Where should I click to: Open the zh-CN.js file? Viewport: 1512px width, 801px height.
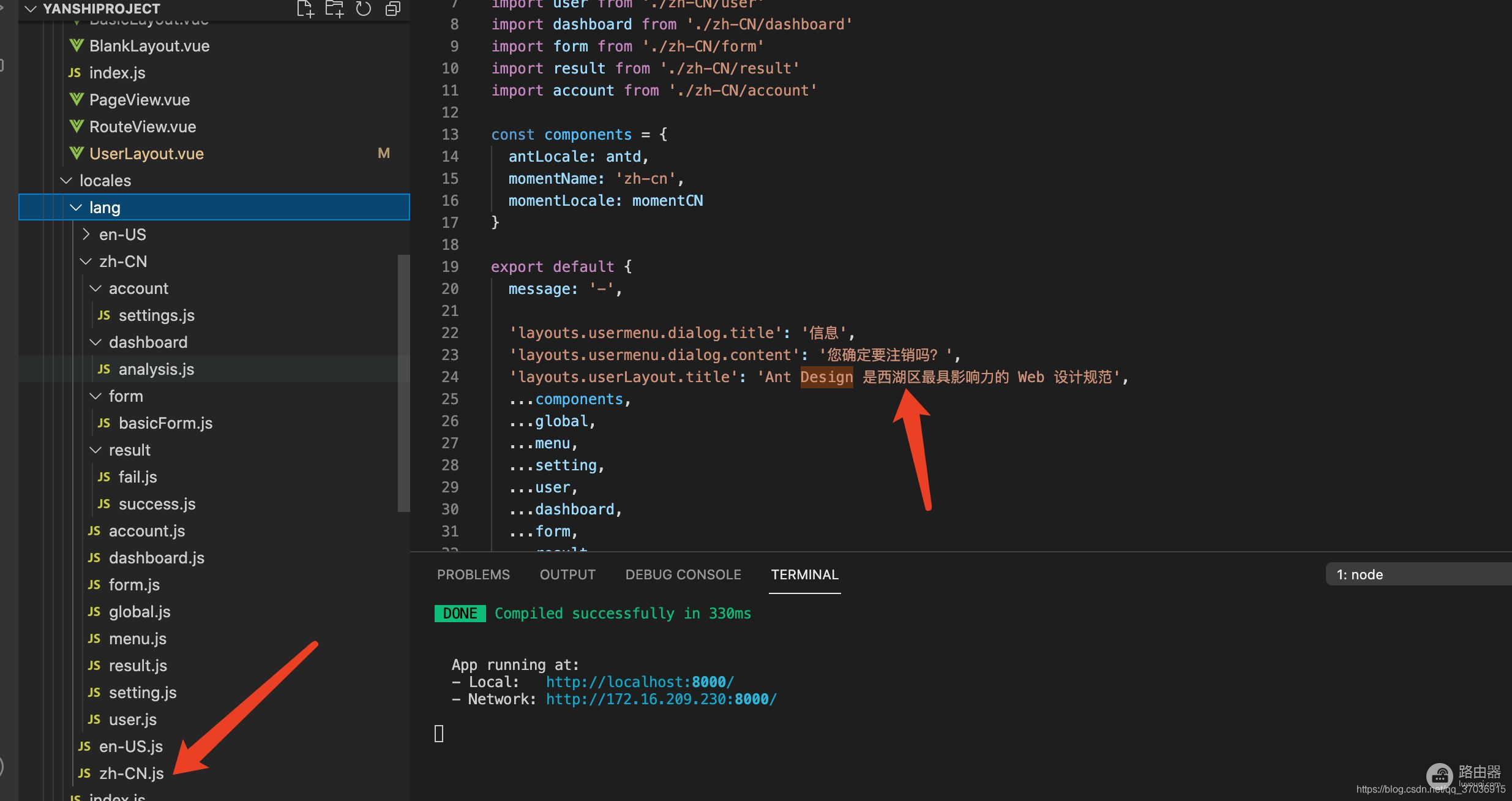pyautogui.click(x=132, y=773)
